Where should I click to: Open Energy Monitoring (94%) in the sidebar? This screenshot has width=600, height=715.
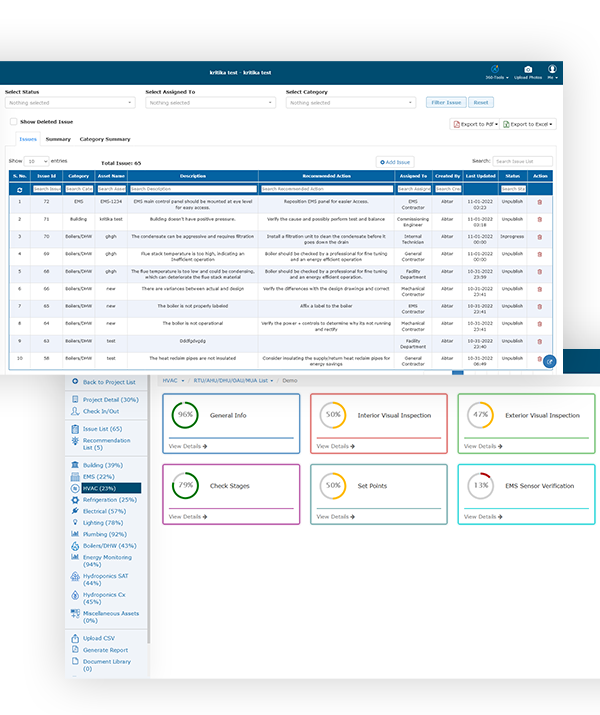click(107, 560)
